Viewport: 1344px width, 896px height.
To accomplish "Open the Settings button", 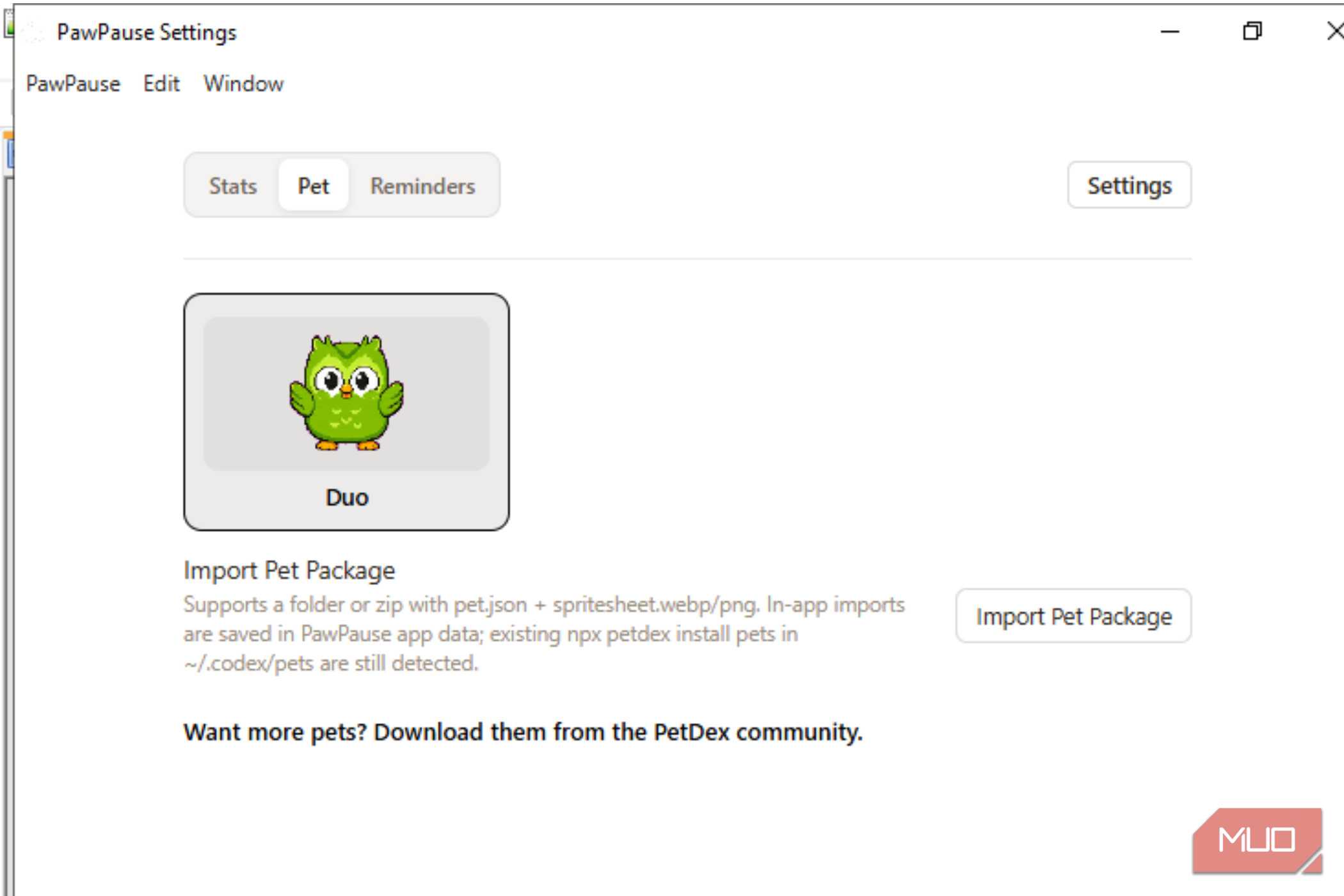I will point(1129,186).
